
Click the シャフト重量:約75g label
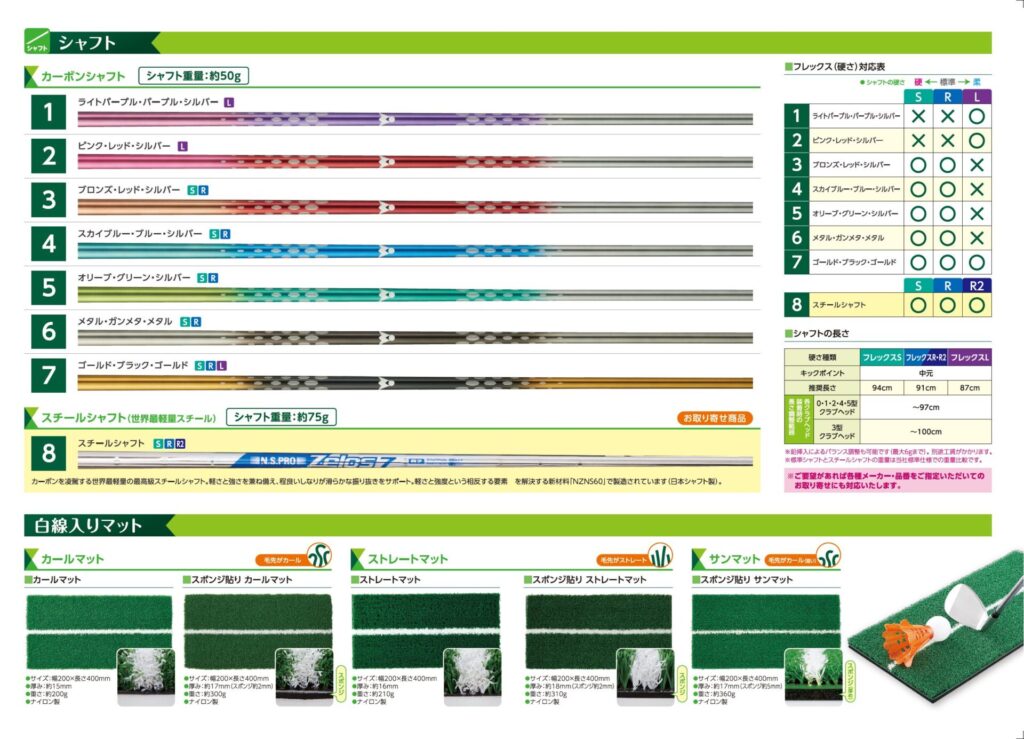(280, 417)
